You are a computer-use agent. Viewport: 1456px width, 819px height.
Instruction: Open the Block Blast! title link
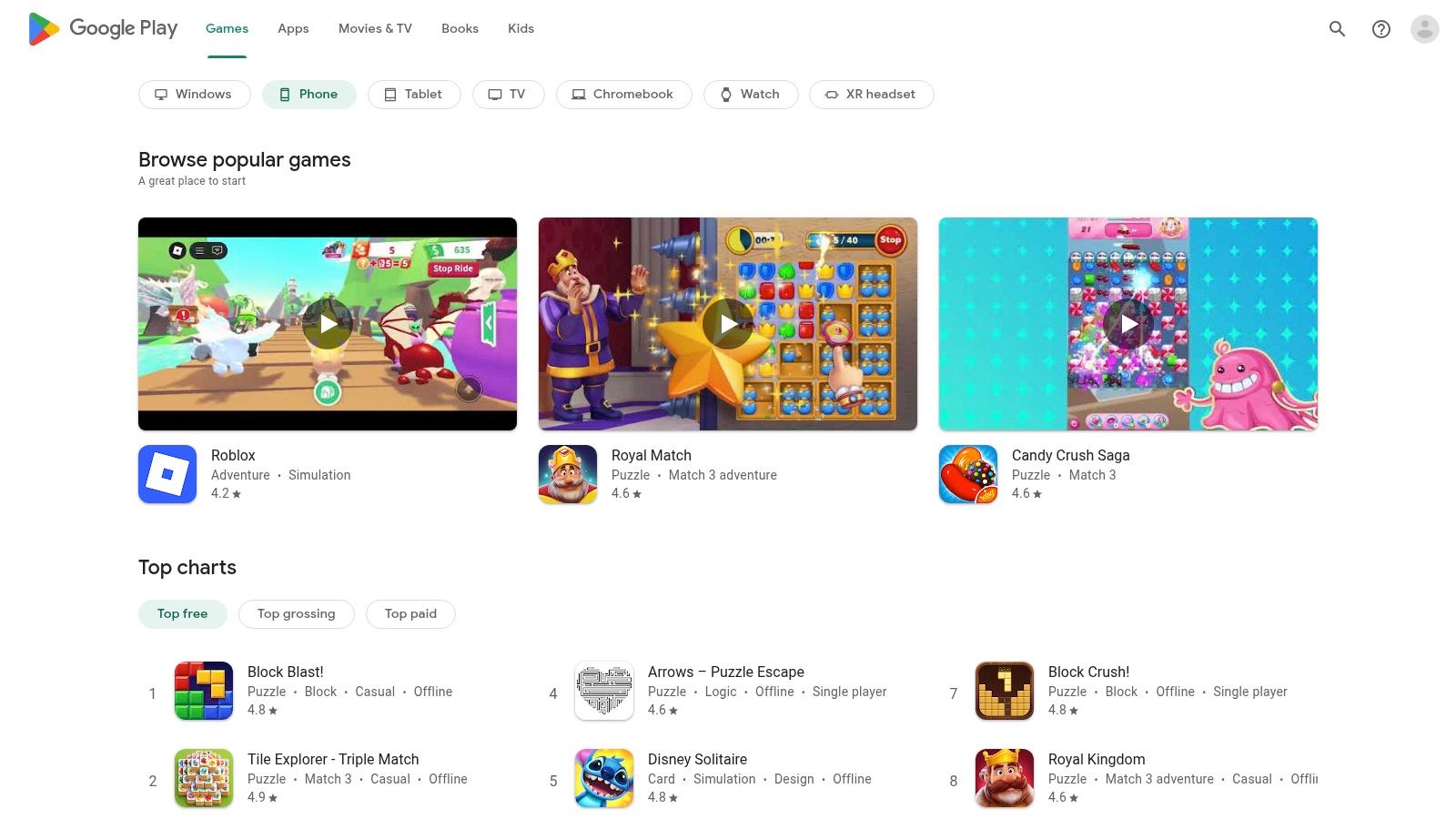(x=286, y=672)
